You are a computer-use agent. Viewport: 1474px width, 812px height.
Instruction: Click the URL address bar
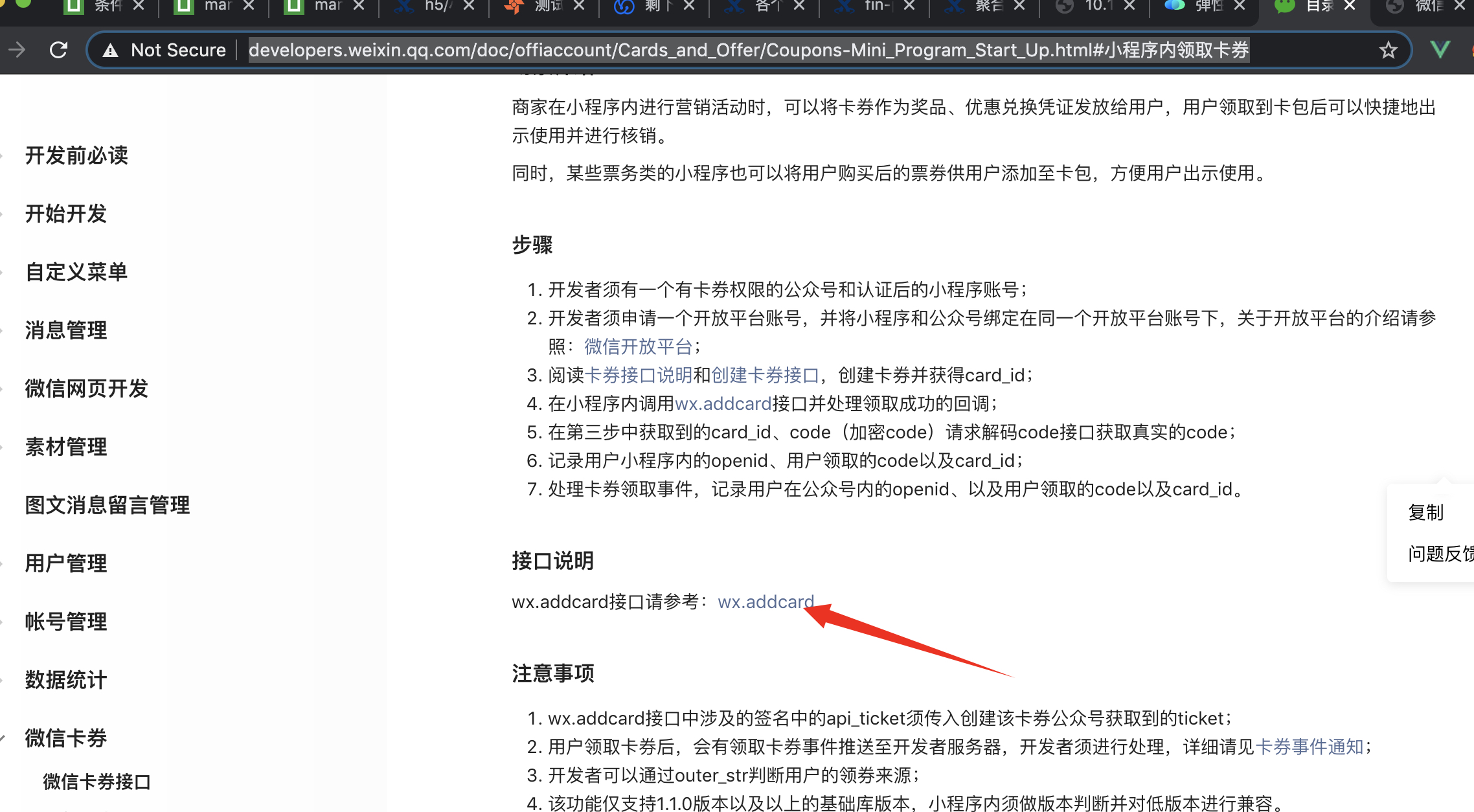click(x=745, y=50)
